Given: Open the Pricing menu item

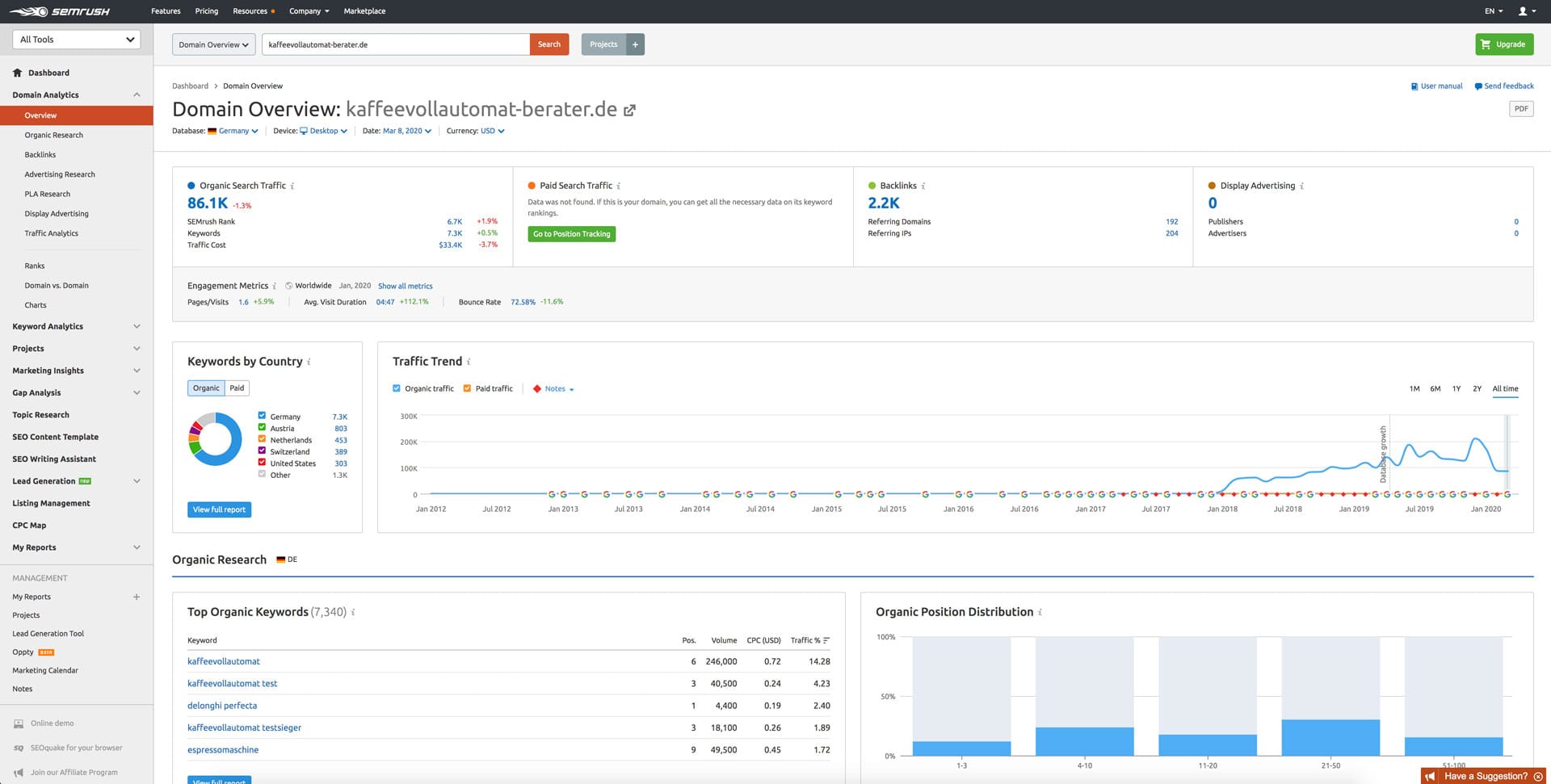Looking at the screenshot, I should coord(207,11).
